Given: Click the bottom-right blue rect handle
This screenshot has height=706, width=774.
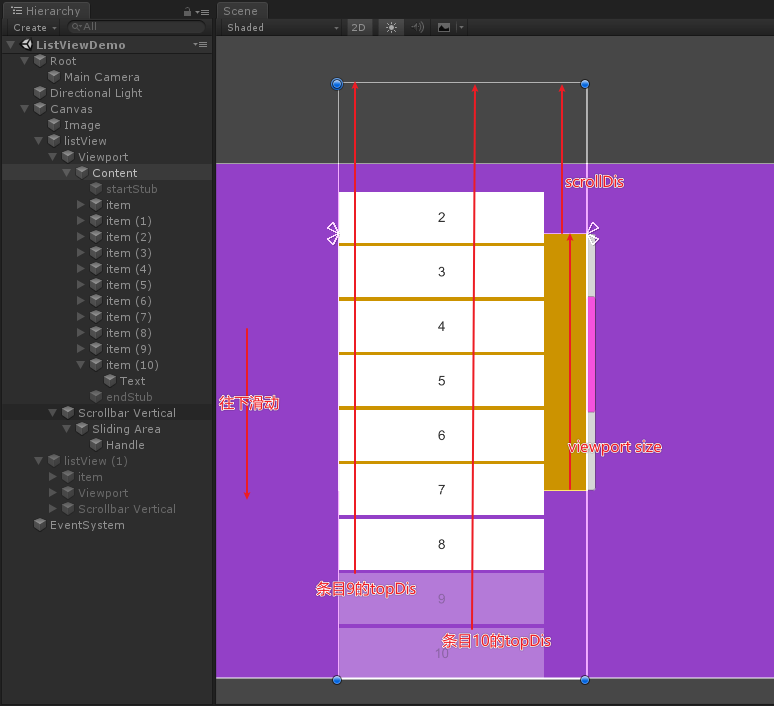Looking at the screenshot, I should [x=585, y=680].
